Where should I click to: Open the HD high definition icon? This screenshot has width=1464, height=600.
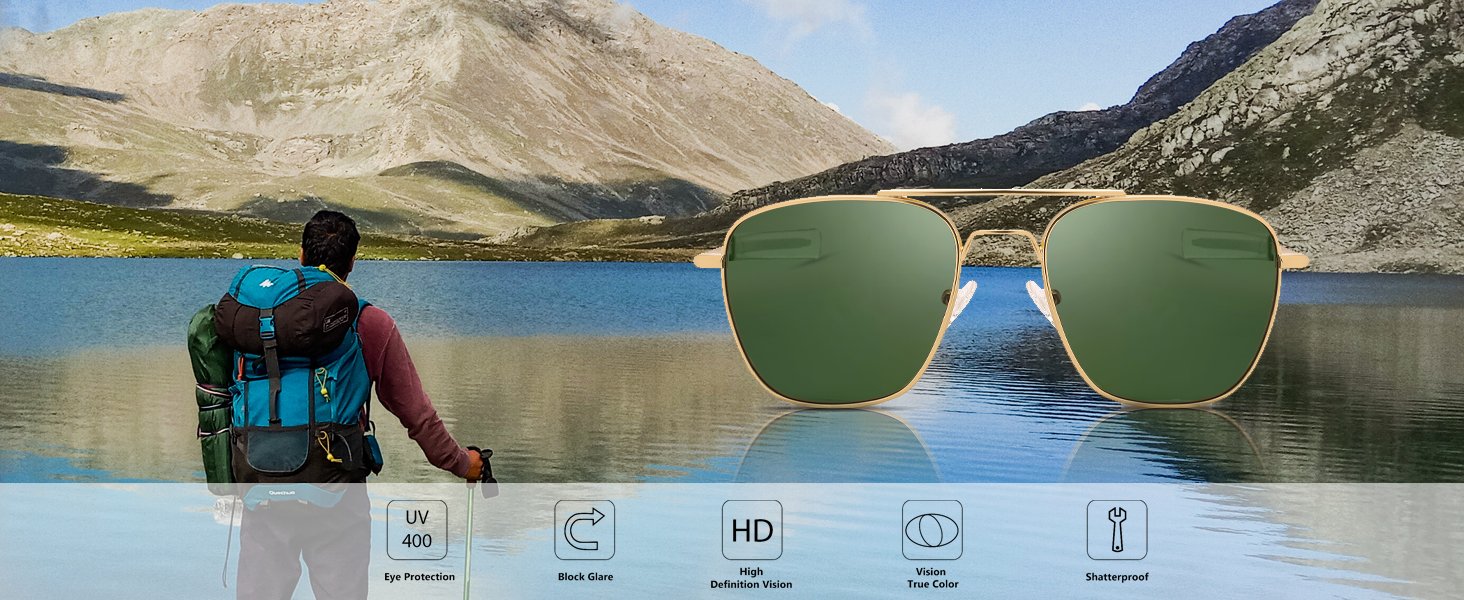(x=753, y=530)
